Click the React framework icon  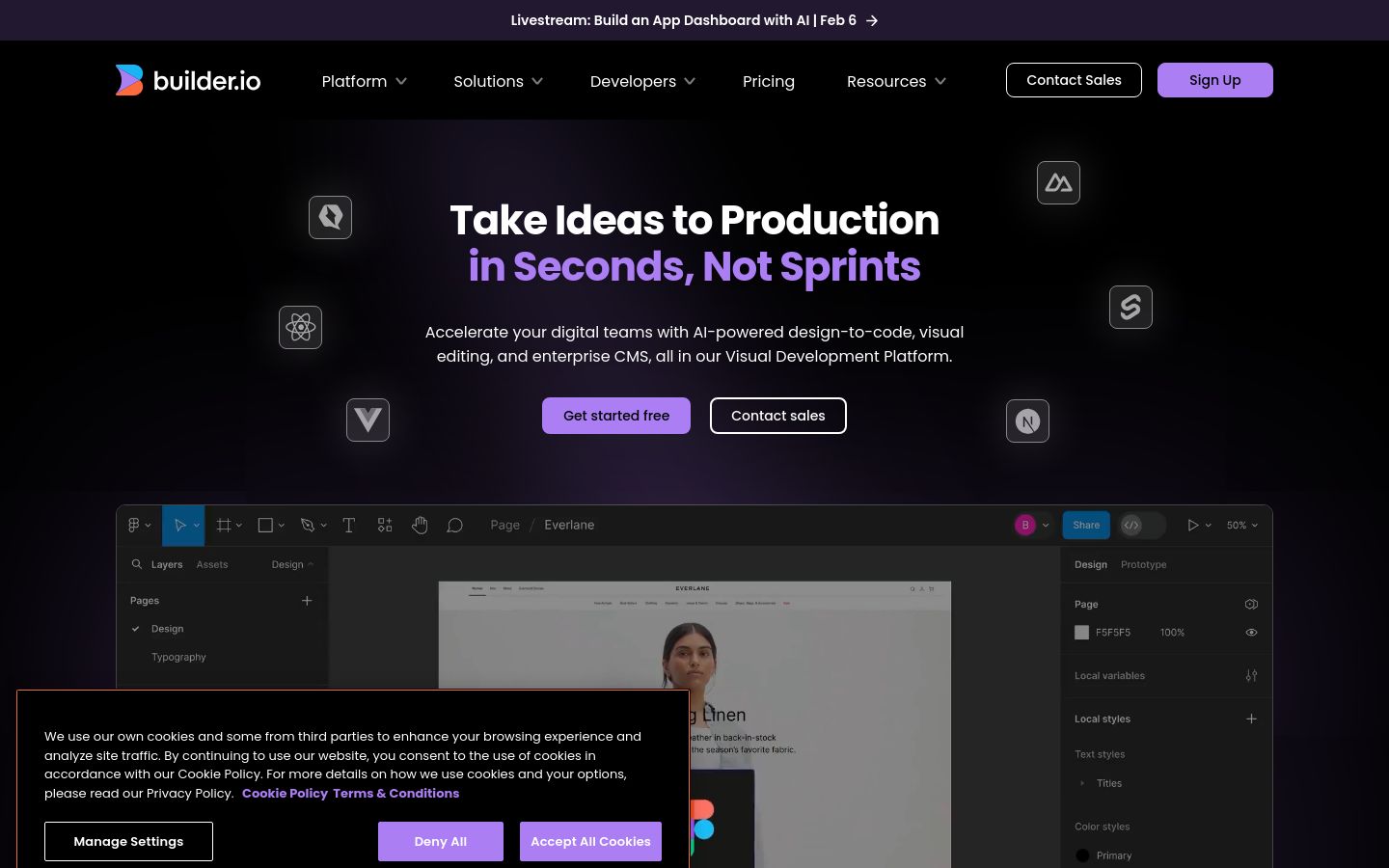[x=300, y=327]
